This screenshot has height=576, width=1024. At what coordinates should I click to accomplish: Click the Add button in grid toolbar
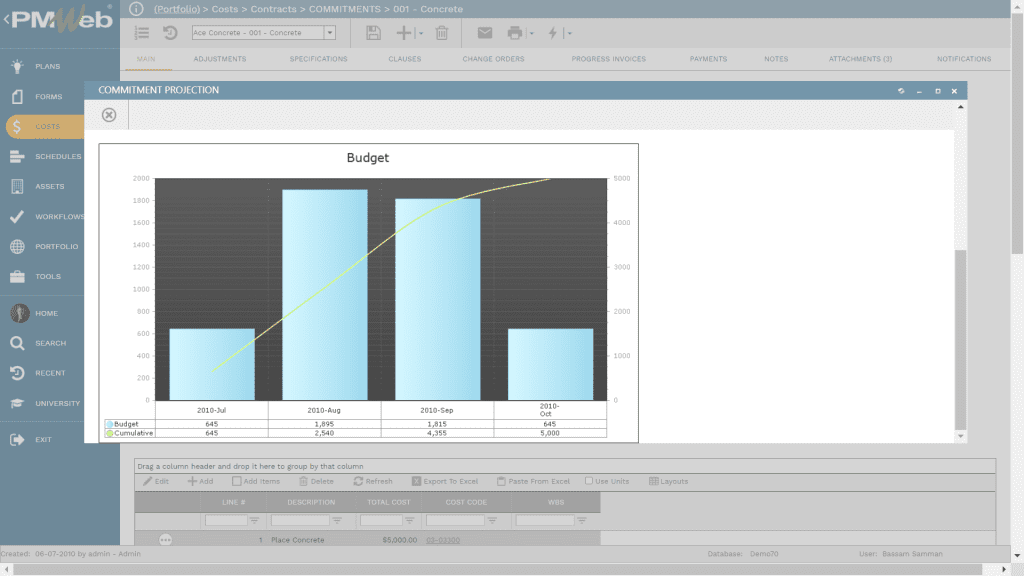tap(200, 481)
